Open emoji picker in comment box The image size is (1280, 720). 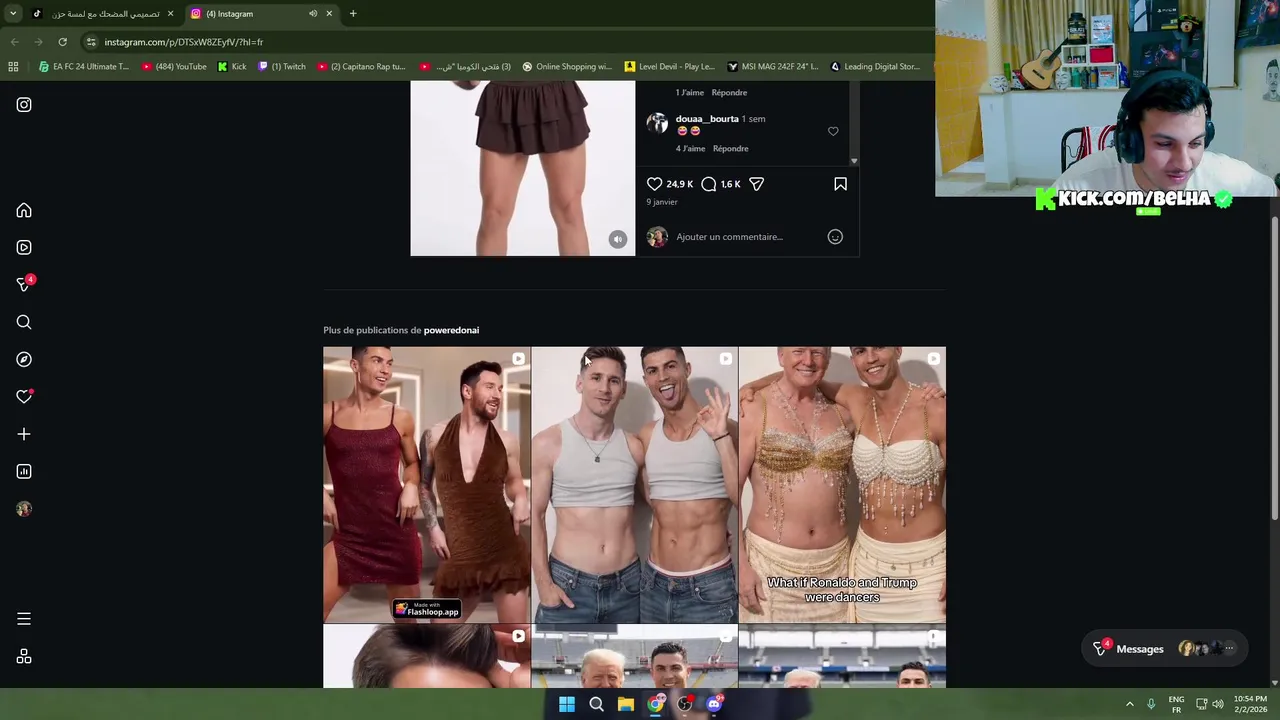[x=835, y=237]
